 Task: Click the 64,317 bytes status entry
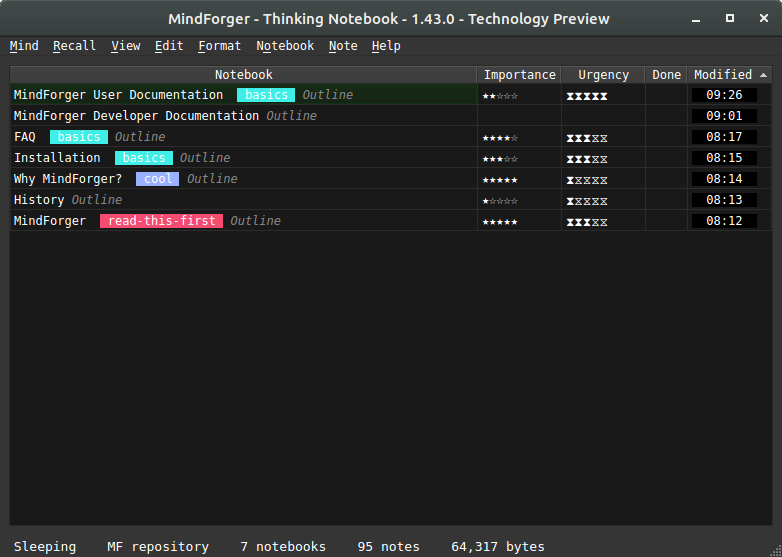tap(498, 547)
